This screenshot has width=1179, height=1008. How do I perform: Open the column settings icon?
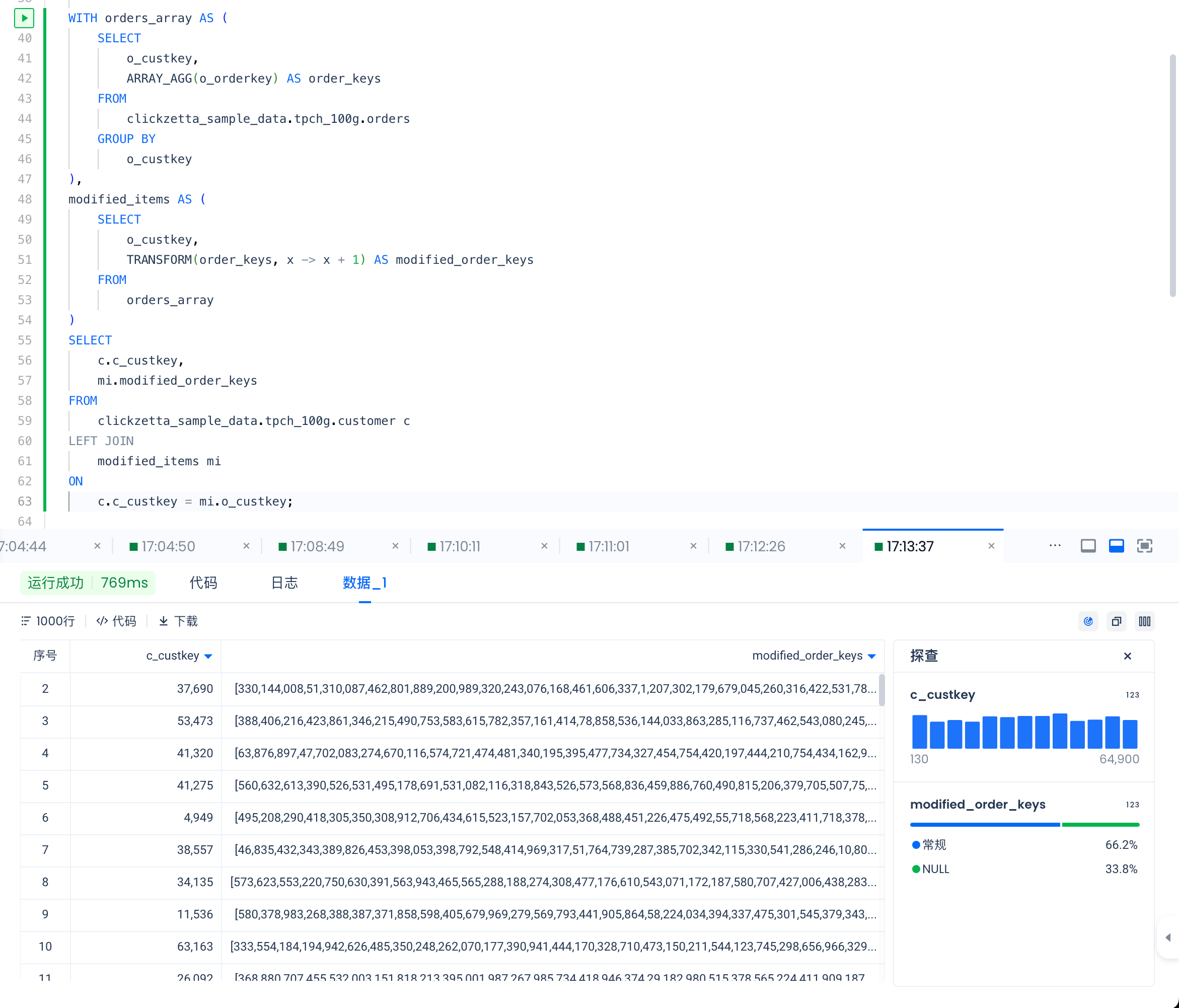(x=1144, y=621)
